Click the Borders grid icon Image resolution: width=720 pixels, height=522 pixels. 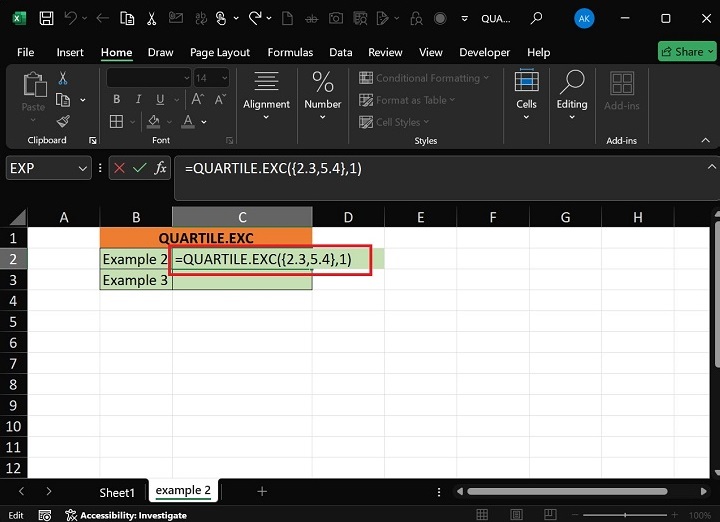pos(116,122)
